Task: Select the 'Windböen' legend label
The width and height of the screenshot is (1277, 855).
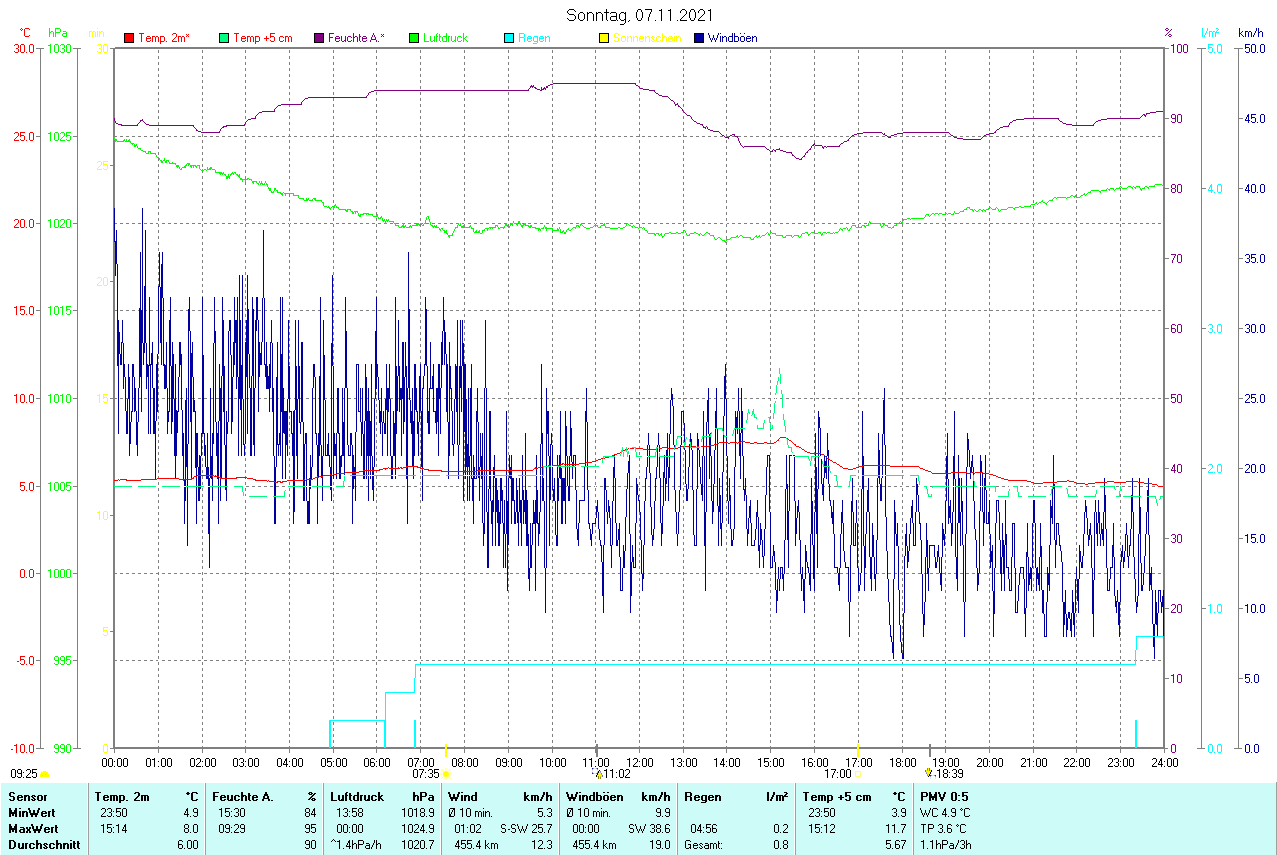Action: (x=732, y=38)
